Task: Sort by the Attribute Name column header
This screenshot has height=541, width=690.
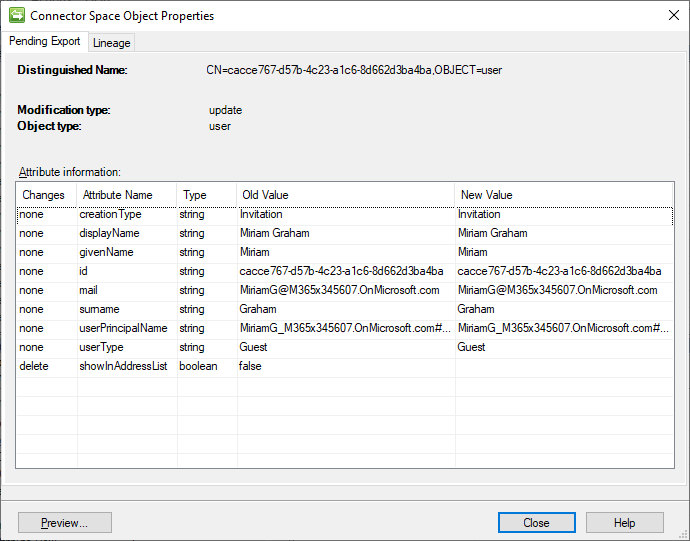Action: [127, 195]
